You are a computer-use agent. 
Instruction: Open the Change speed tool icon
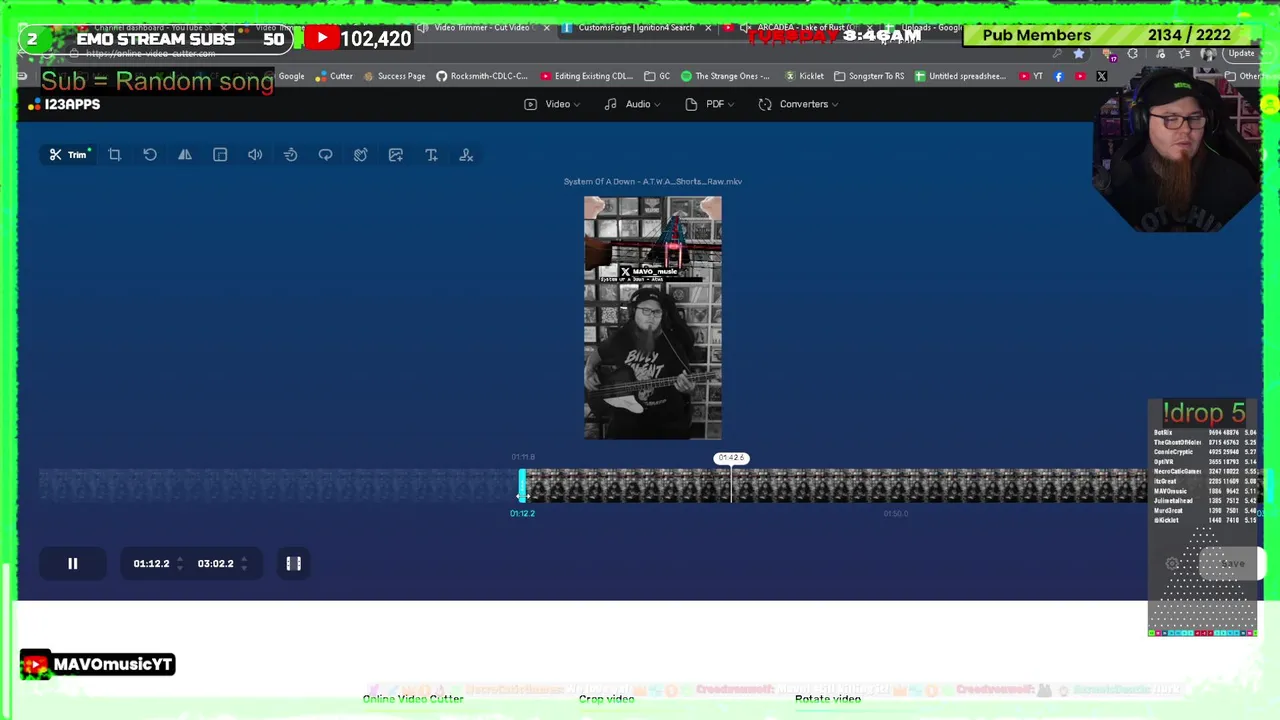click(x=290, y=155)
